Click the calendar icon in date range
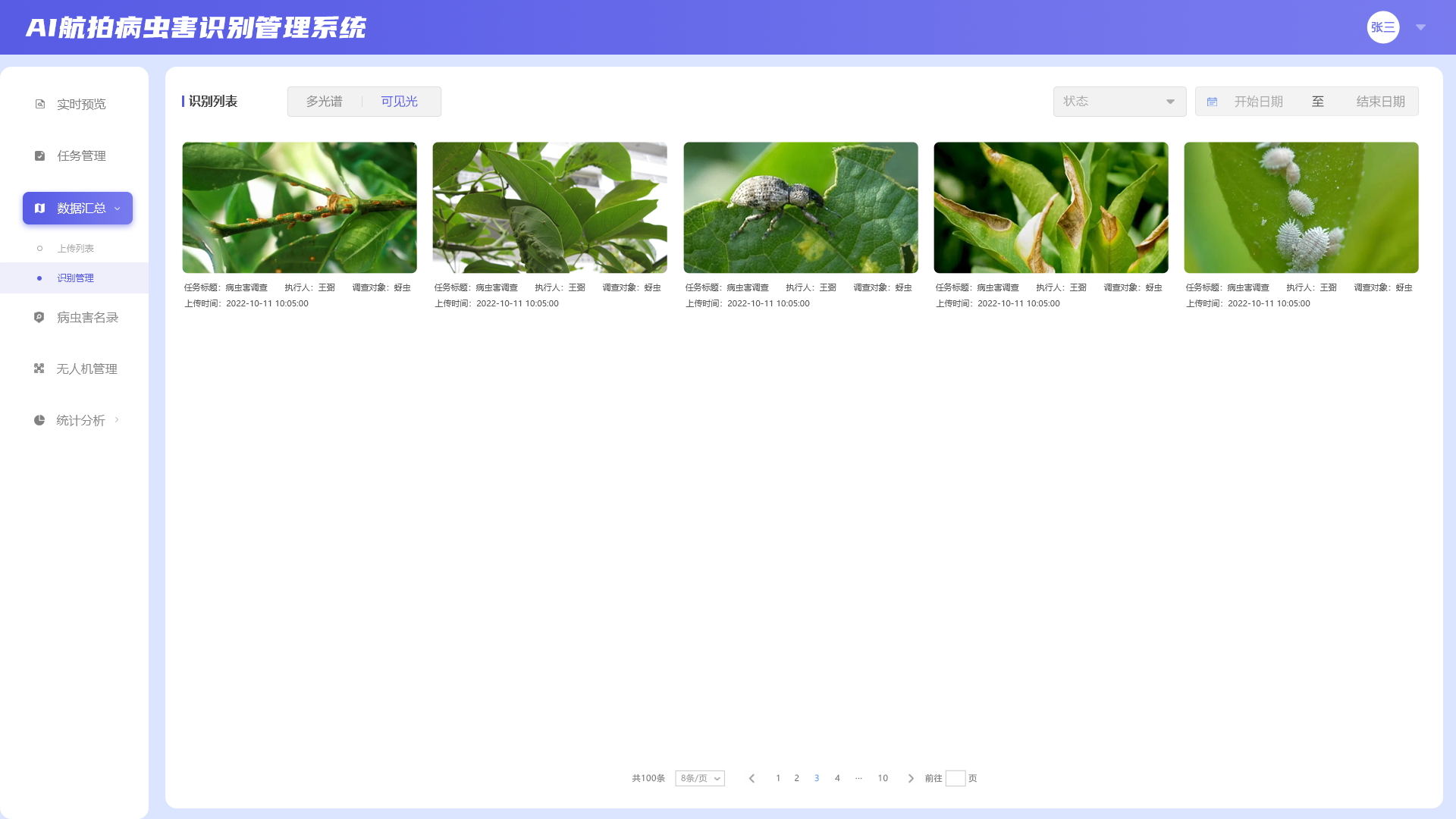Screen dimensions: 1456x819 (1212, 102)
